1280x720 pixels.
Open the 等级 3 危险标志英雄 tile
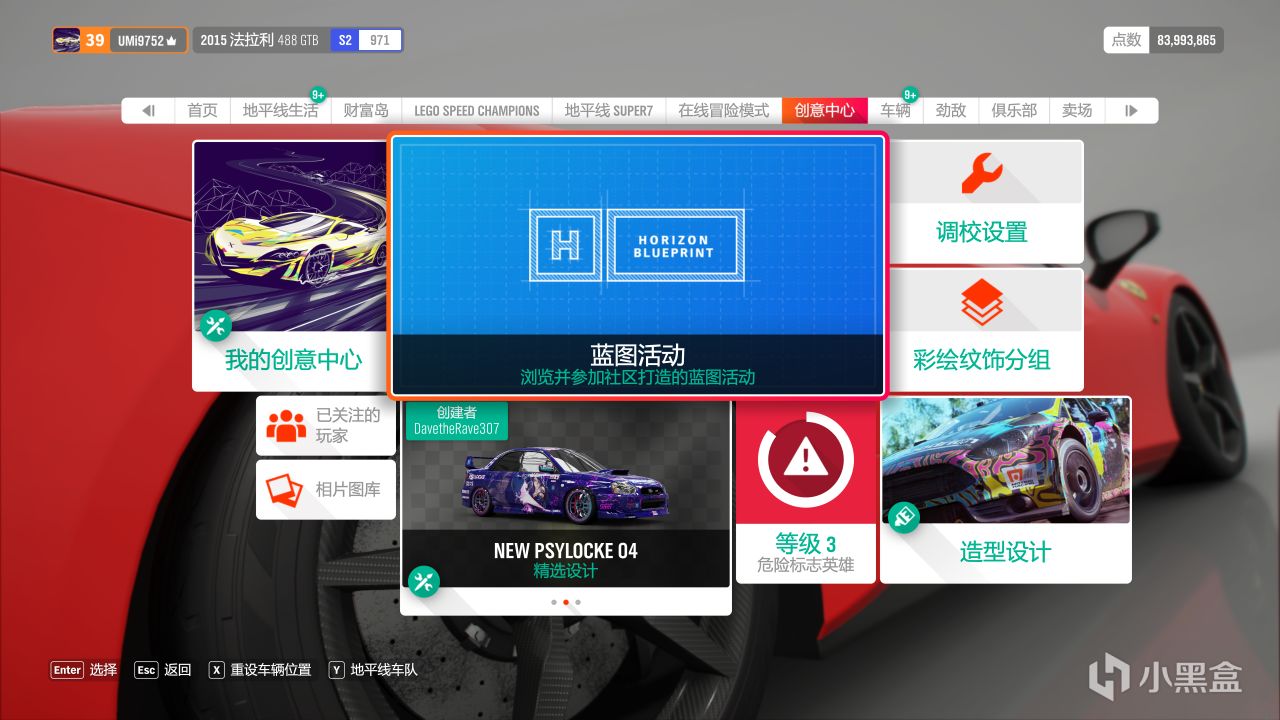[806, 490]
